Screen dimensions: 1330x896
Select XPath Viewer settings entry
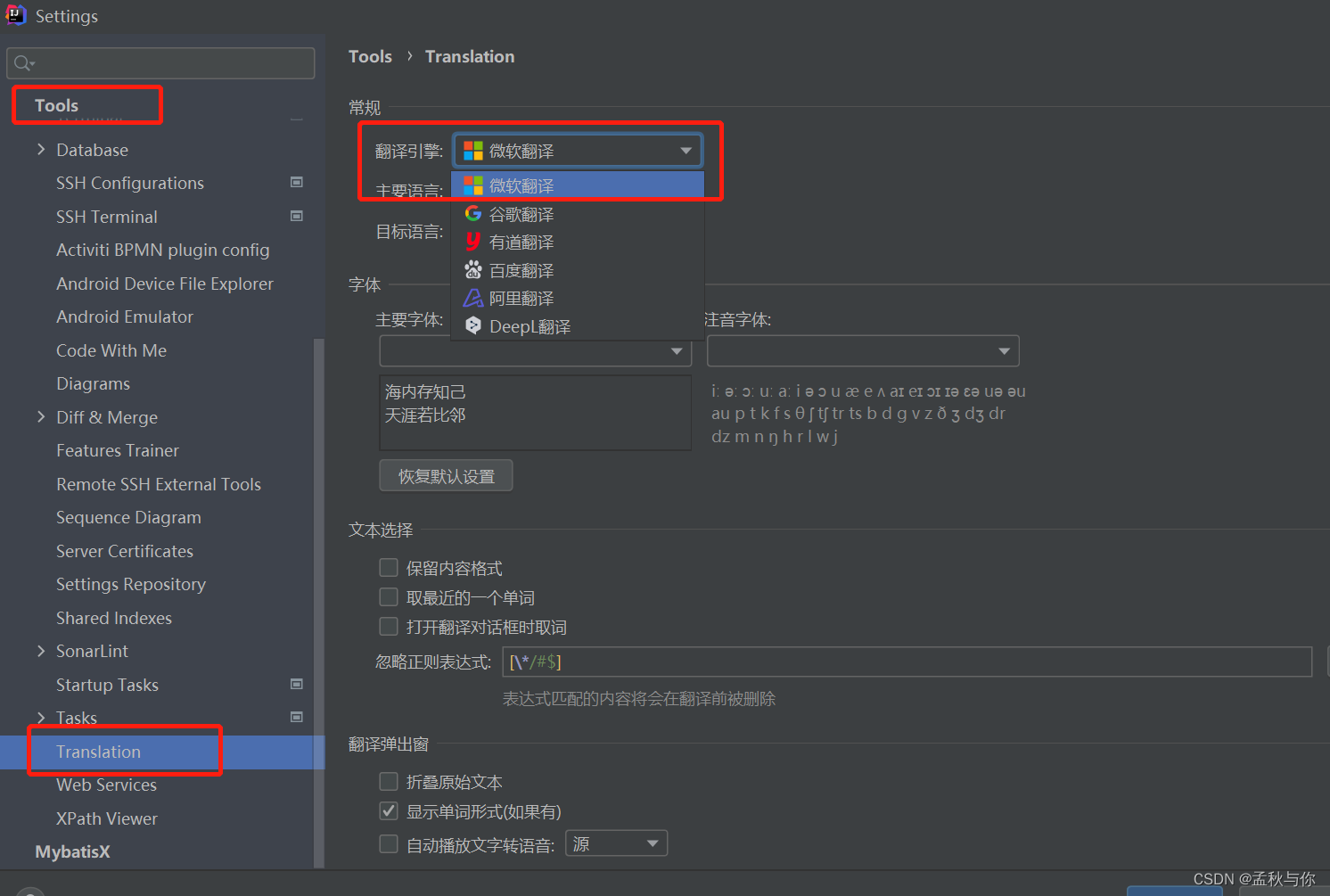[107, 818]
